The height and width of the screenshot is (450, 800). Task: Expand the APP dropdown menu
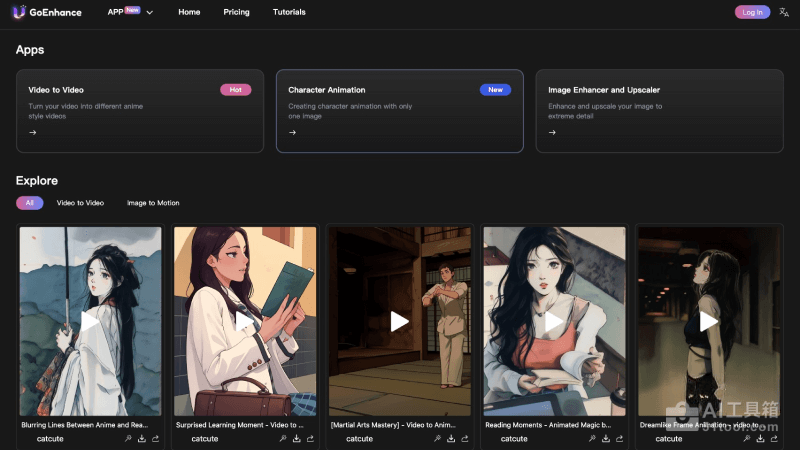pos(130,12)
